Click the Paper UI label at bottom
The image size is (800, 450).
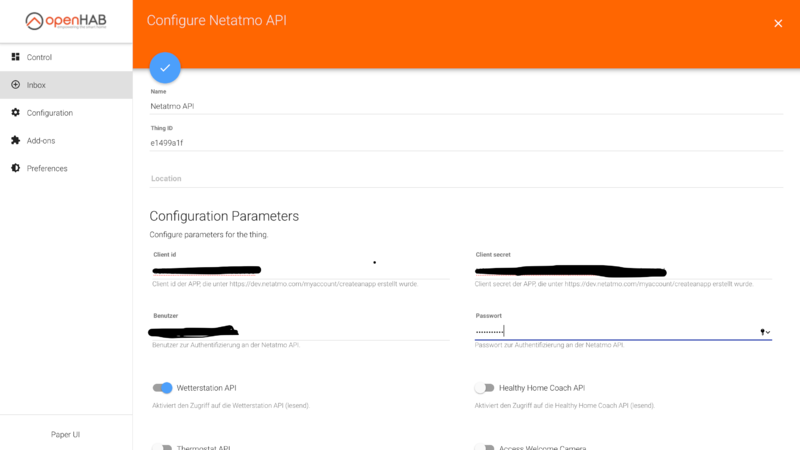66,434
